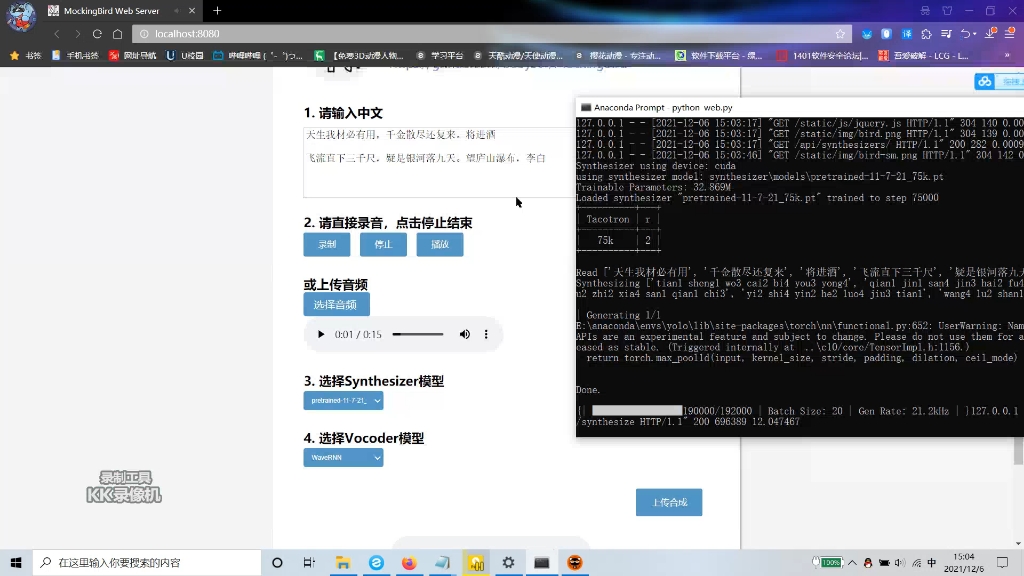Open KK录像机 recorder from the taskbar
The height and width of the screenshot is (576, 1024).
pos(475,562)
